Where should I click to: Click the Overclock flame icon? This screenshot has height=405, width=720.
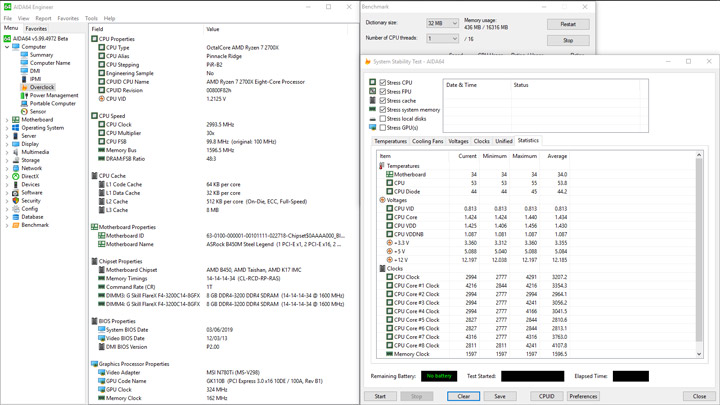[x=24, y=87]
